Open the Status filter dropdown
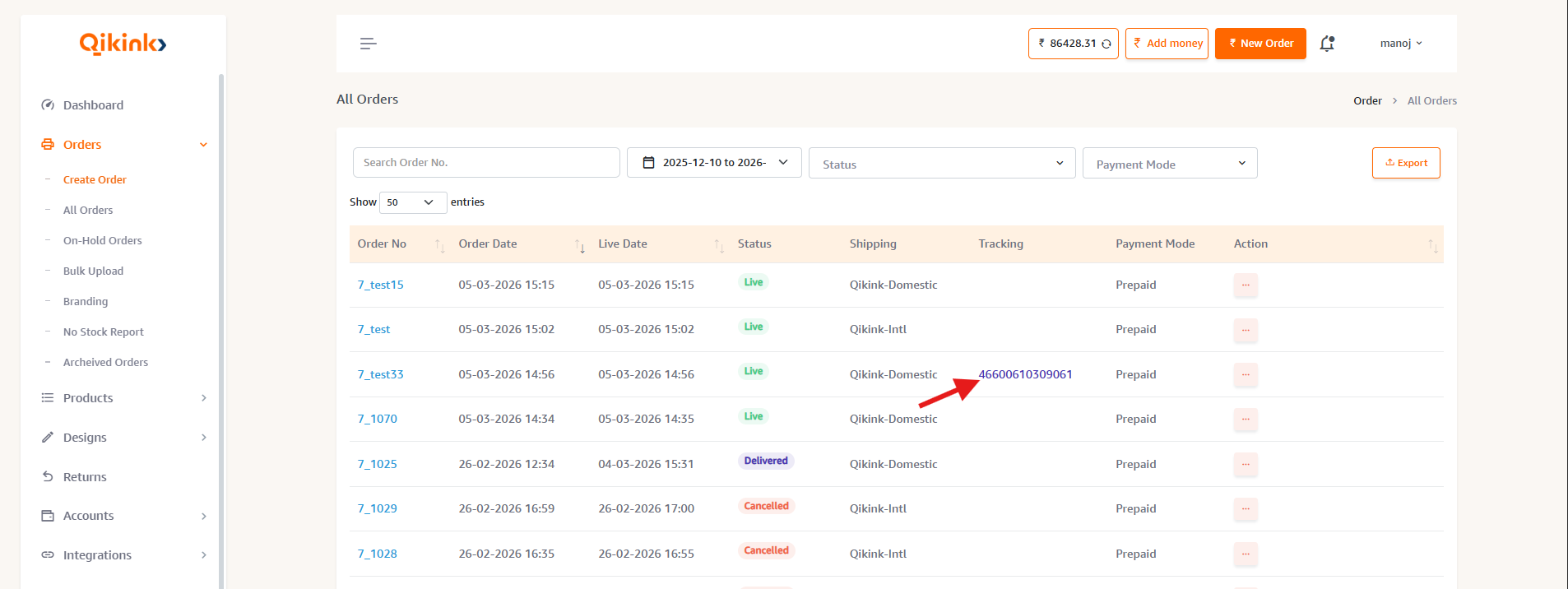Image resolution: width=1568 pixels, height=589 pixels. click(x=941, y=164)
